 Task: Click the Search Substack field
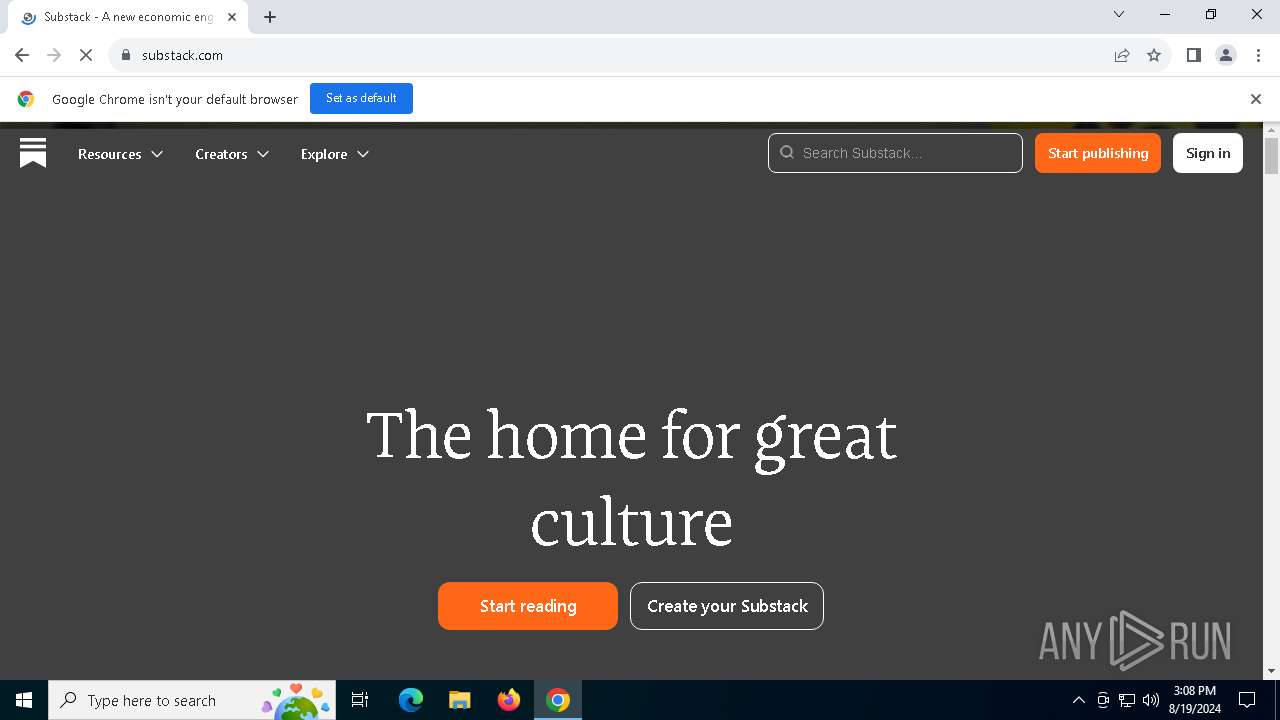coord(895,153)
